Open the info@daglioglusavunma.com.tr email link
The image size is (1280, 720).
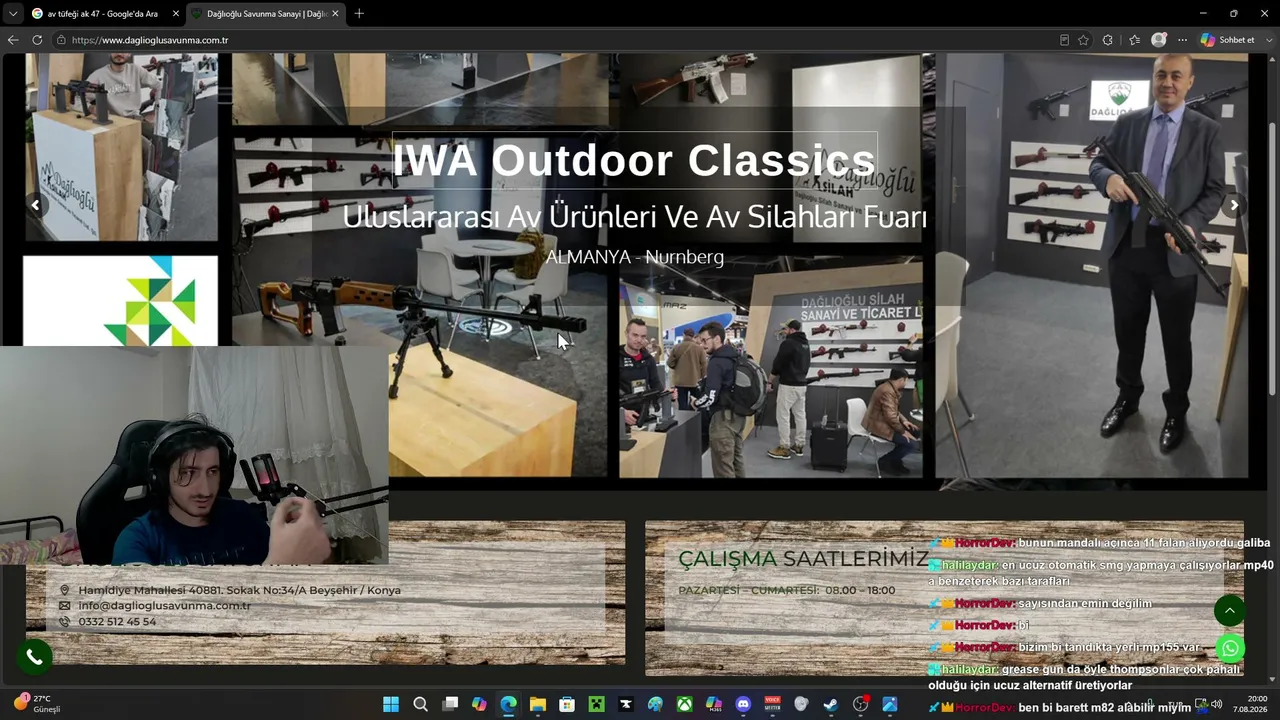point(164,606)
